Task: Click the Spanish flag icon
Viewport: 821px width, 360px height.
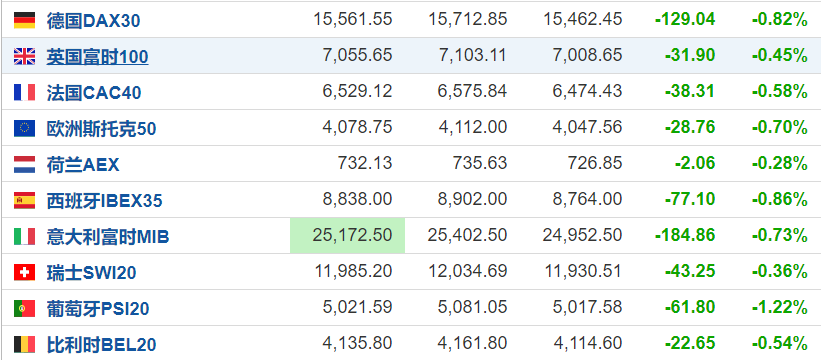Action: [x=24, y=200]
